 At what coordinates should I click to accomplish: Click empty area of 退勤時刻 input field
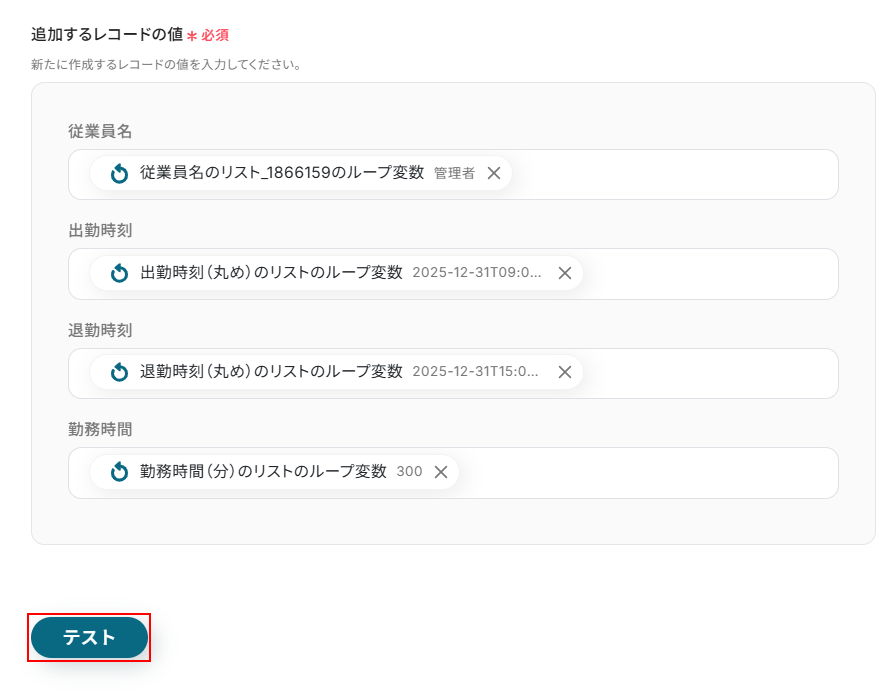pos(708,373)
